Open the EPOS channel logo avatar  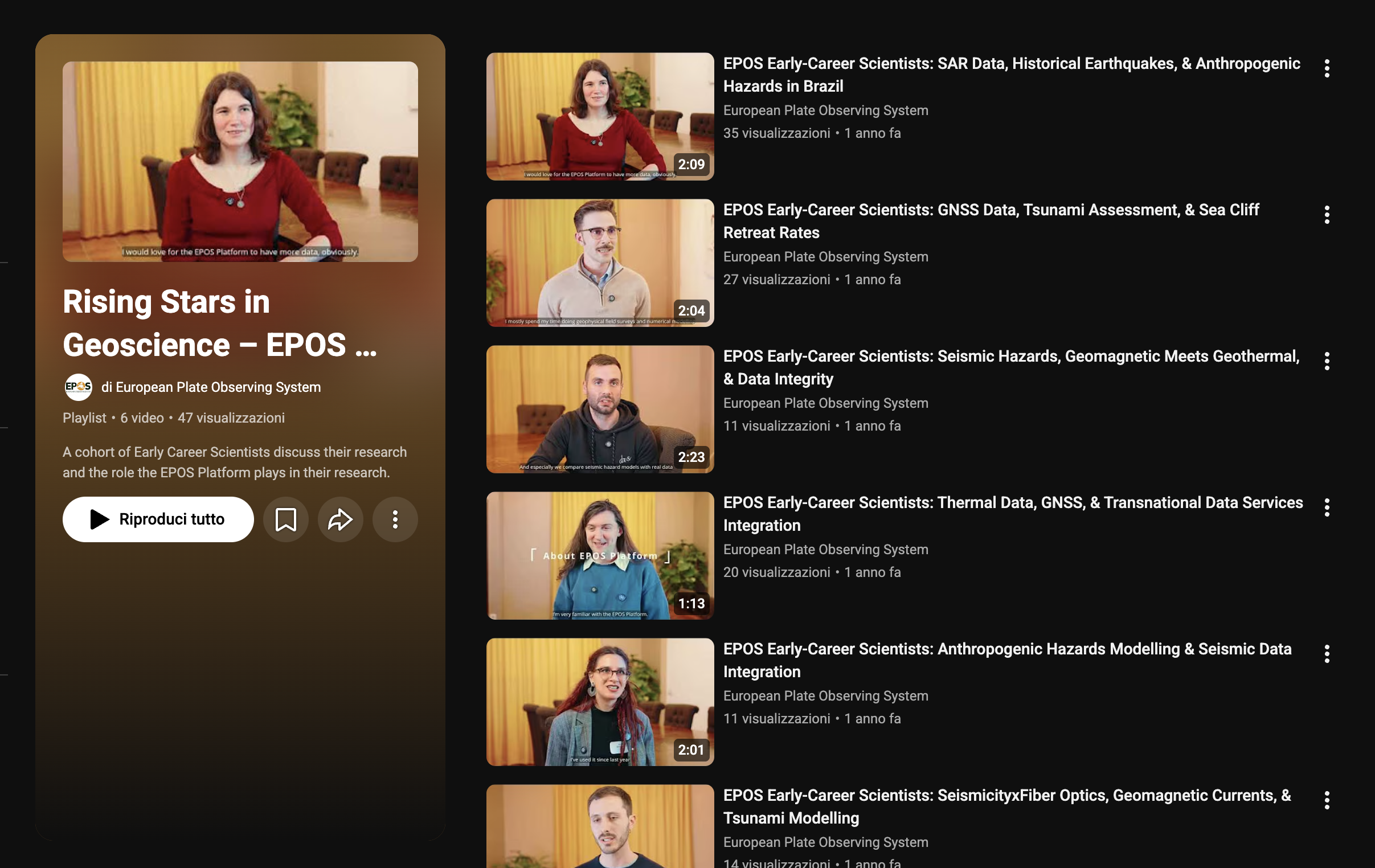click(x=78, y=387)
